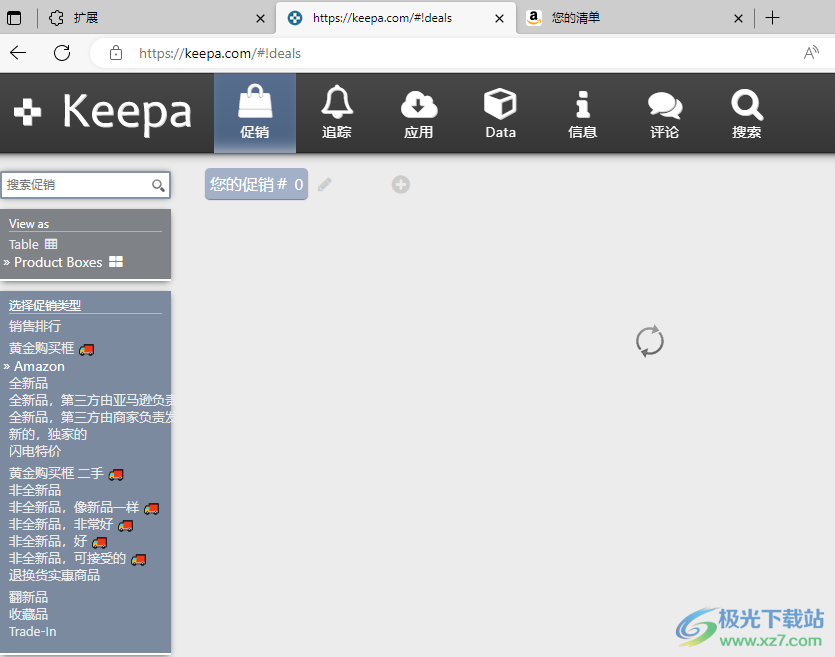
Task: Click the read aloud icon in address bar
Action: pos(811,53)
